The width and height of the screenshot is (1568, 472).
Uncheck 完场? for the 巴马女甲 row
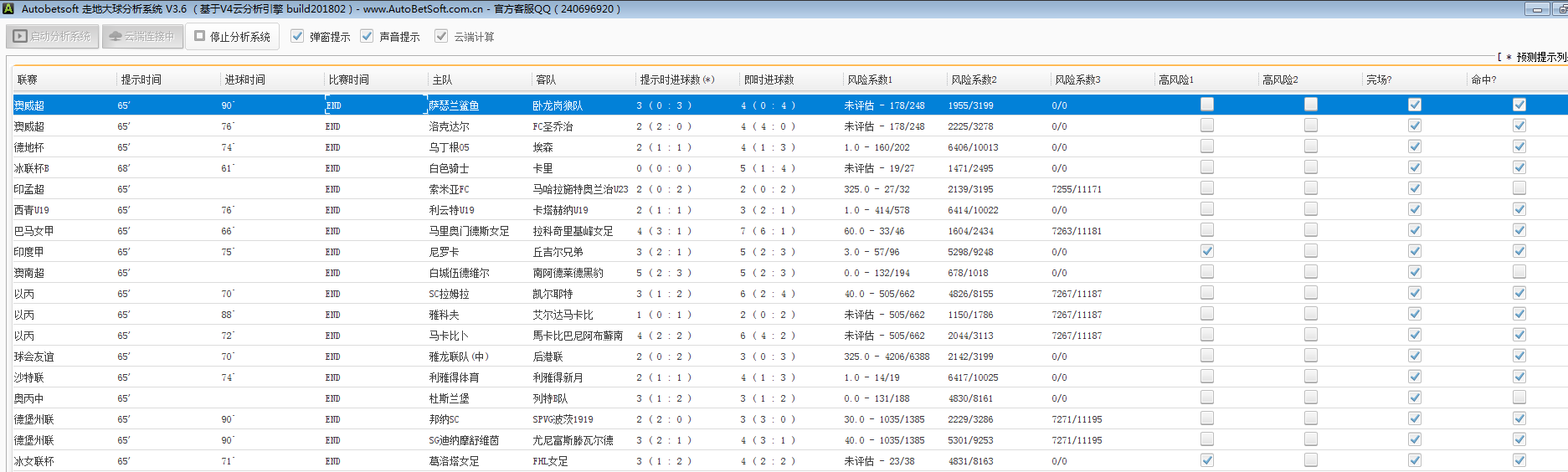point(1414,230)
